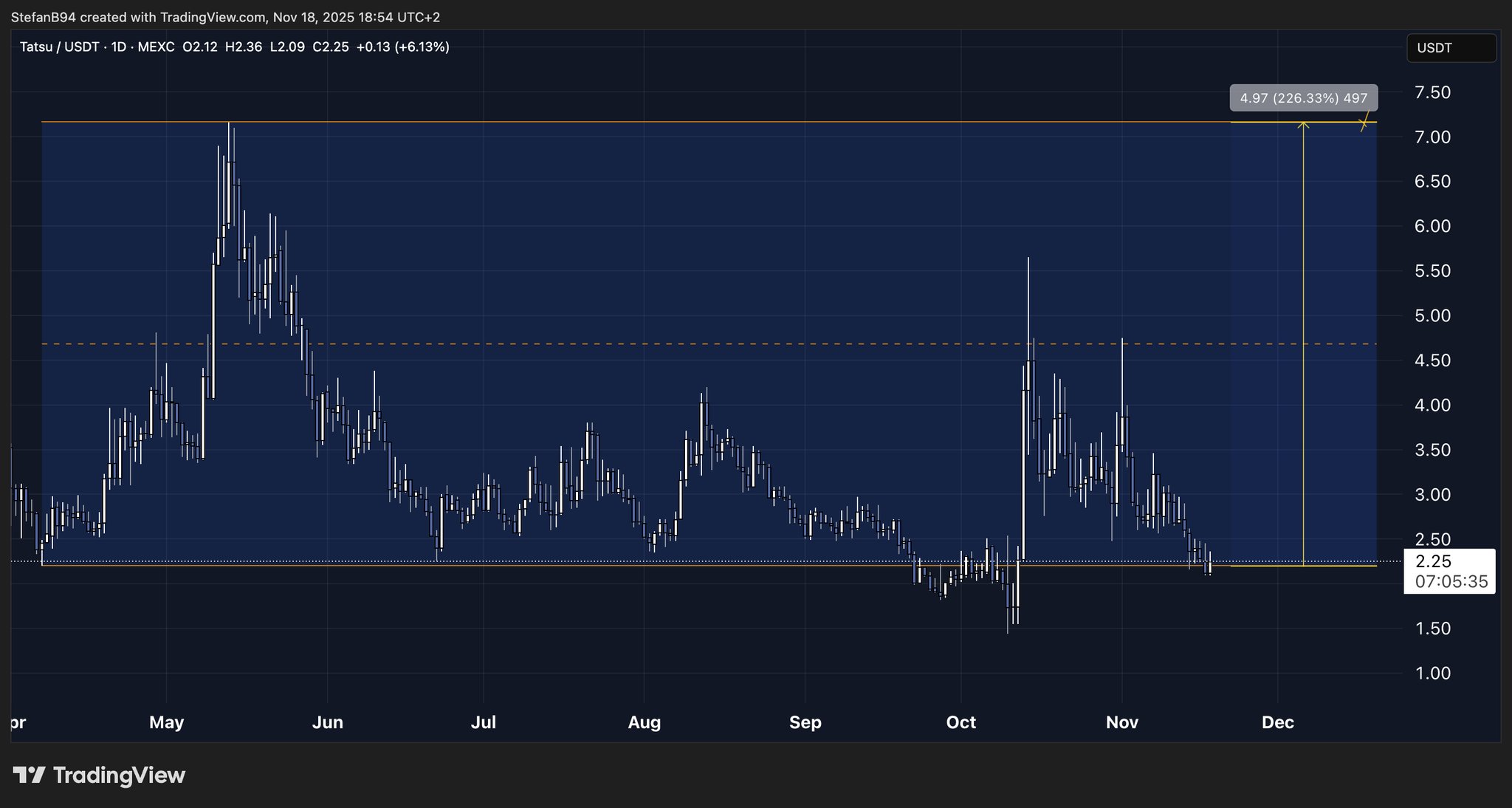Click the yellow arrowhead at measurement top

pyautogui.click(x=1303, y=125)
